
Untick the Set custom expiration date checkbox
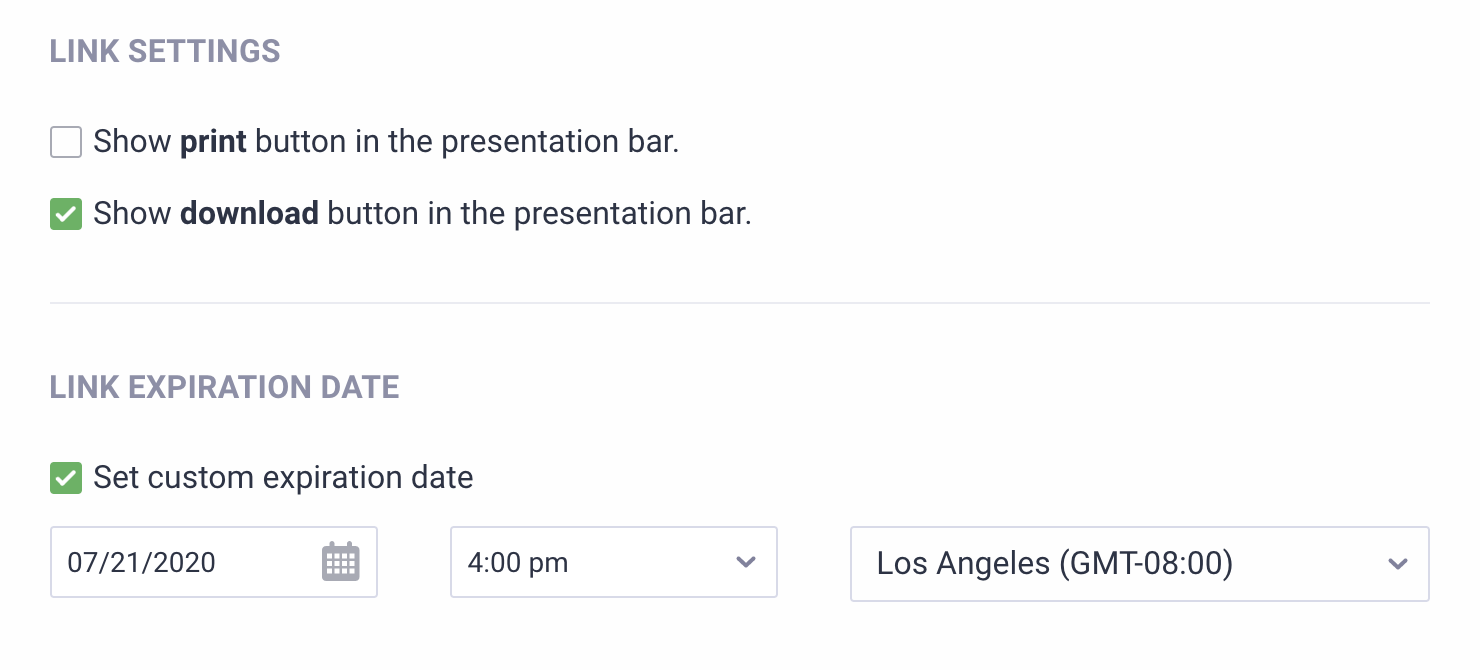[66, 478]
